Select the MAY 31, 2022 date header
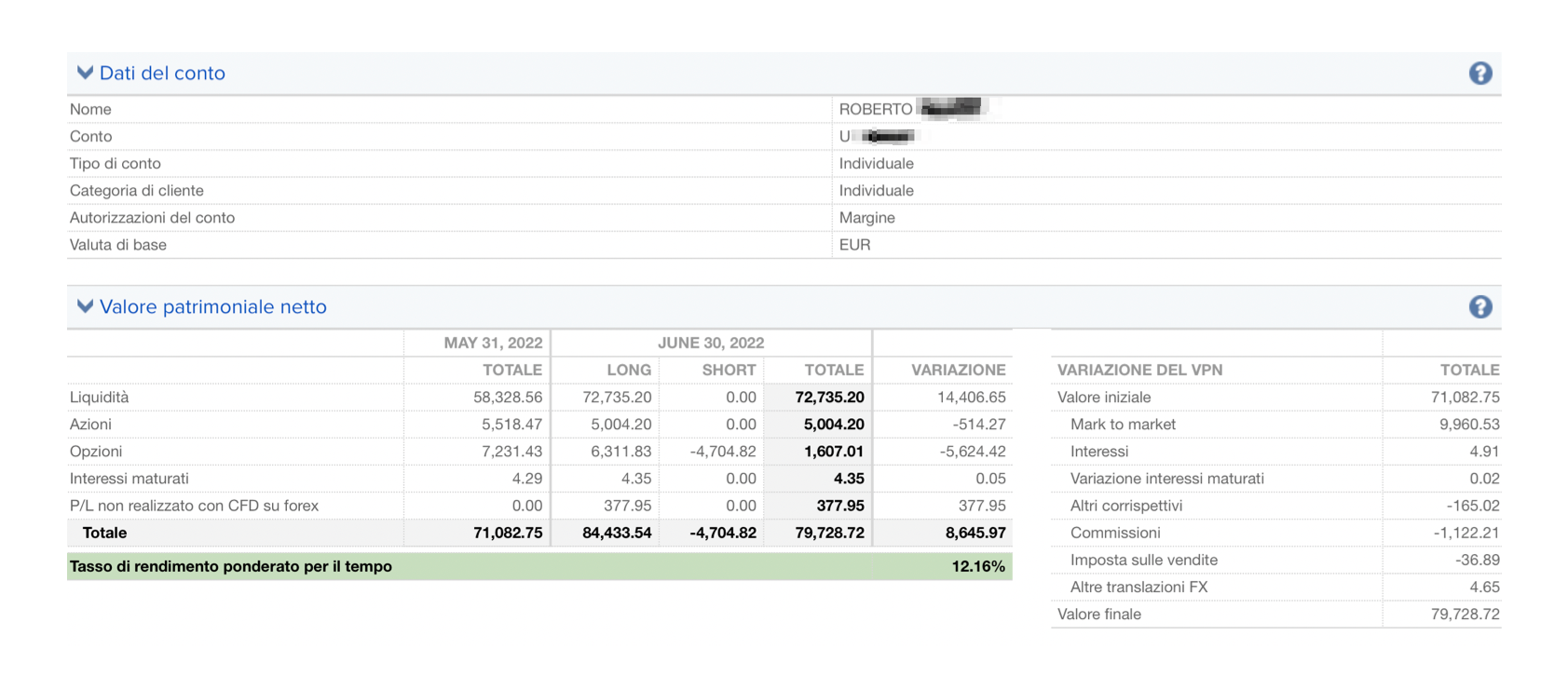 (x=493, y=343)
